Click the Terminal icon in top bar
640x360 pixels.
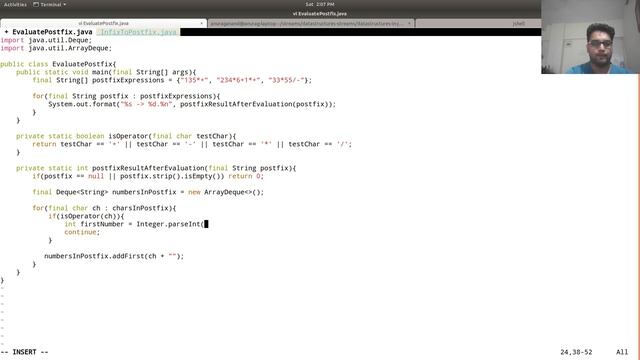(36, 4)
